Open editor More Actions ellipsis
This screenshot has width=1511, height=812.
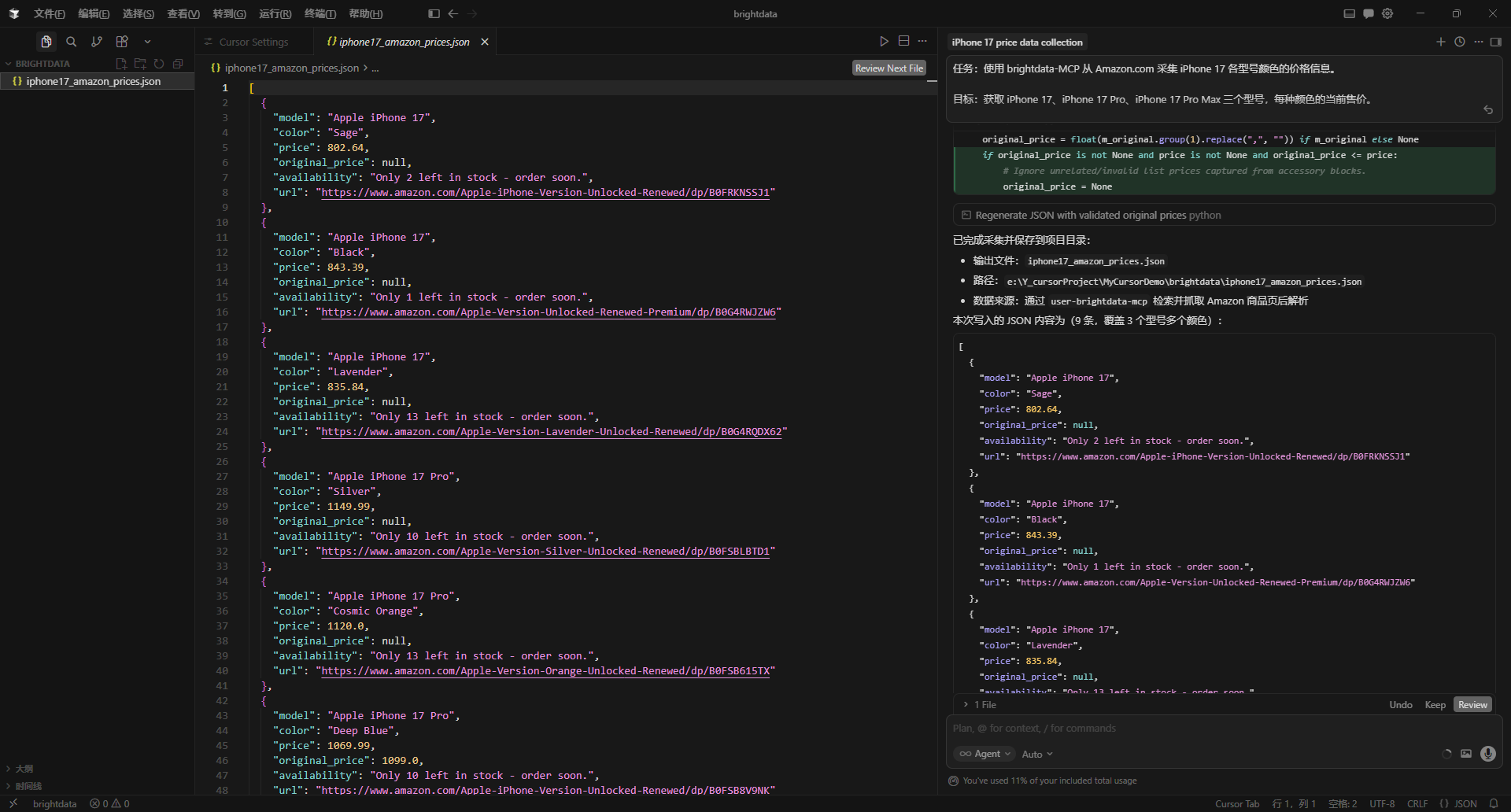[x=922, y=41]
